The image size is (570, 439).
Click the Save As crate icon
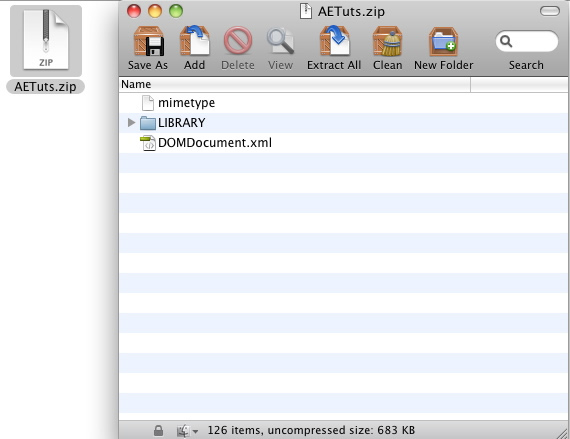[148, 41]
